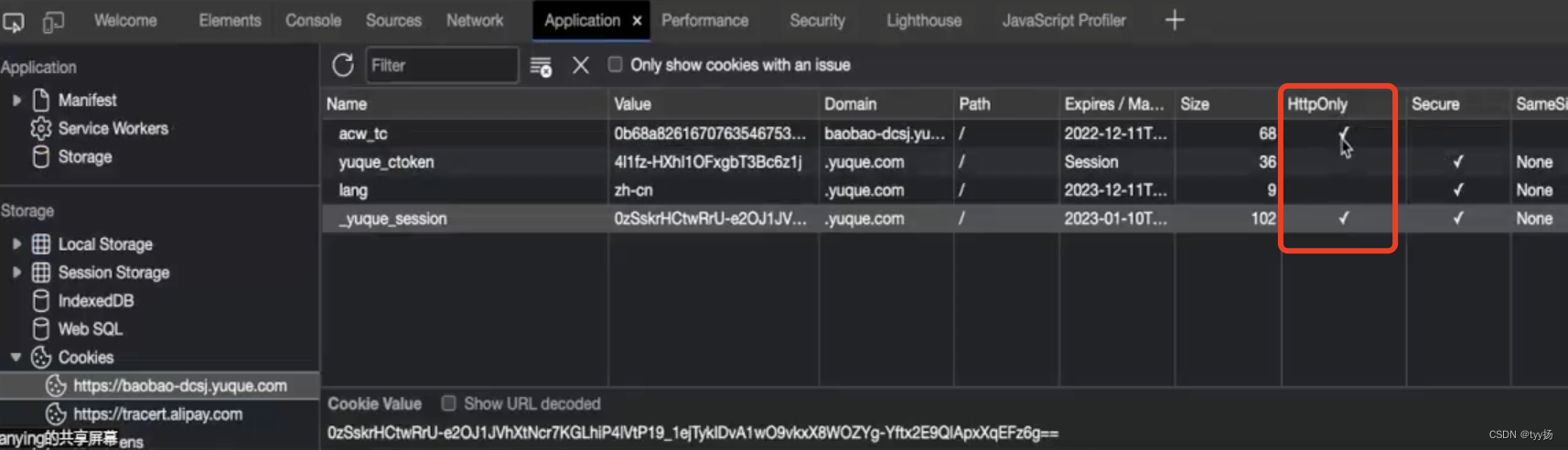Switch to the Lighthouse tab
This screenshot has height=450, width=1568.
924,20
